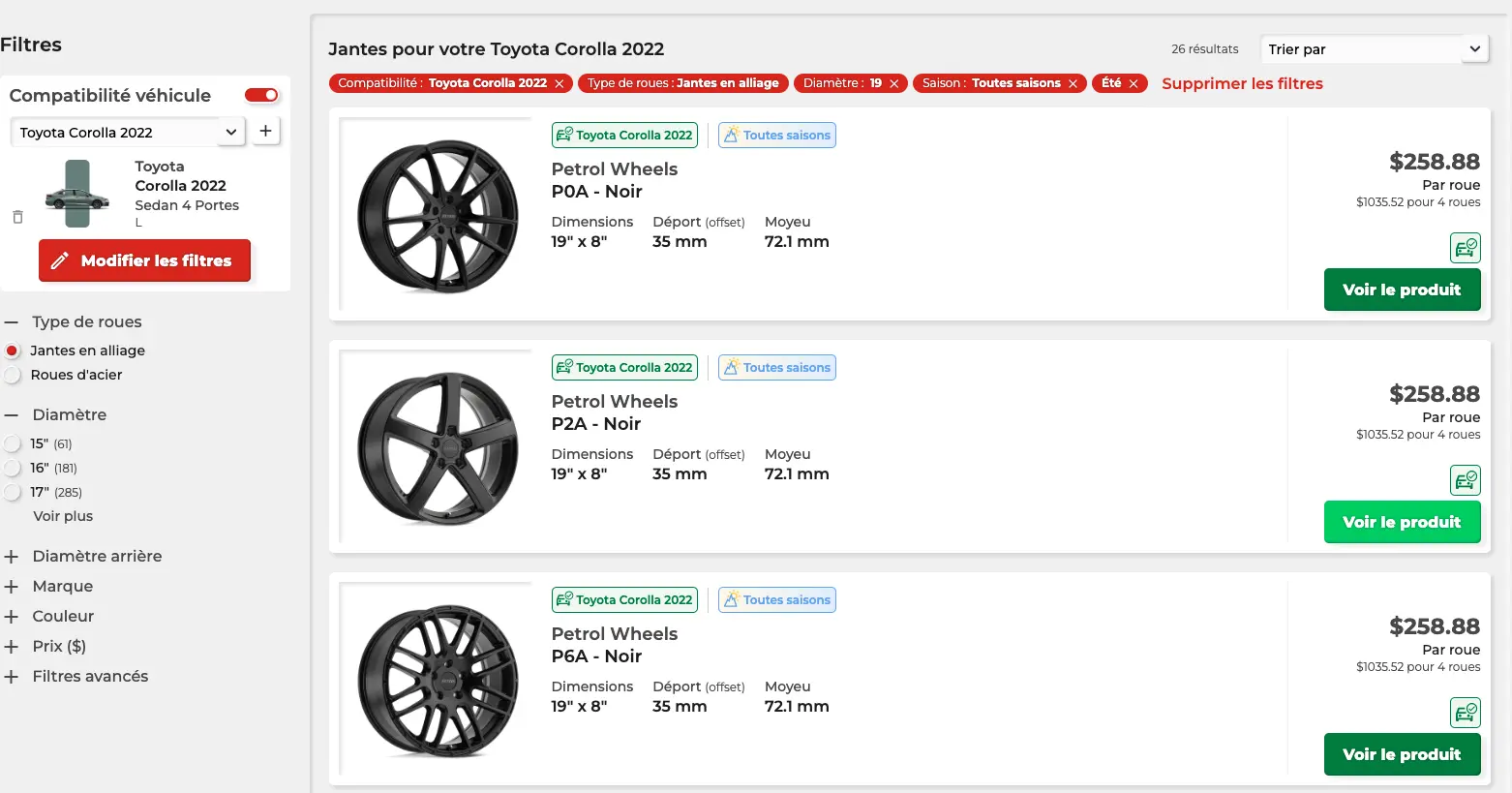Screen dimensions: 1512x793
Task: Click the compatibility icon on P0A card
Action: tap(1466, 248)
